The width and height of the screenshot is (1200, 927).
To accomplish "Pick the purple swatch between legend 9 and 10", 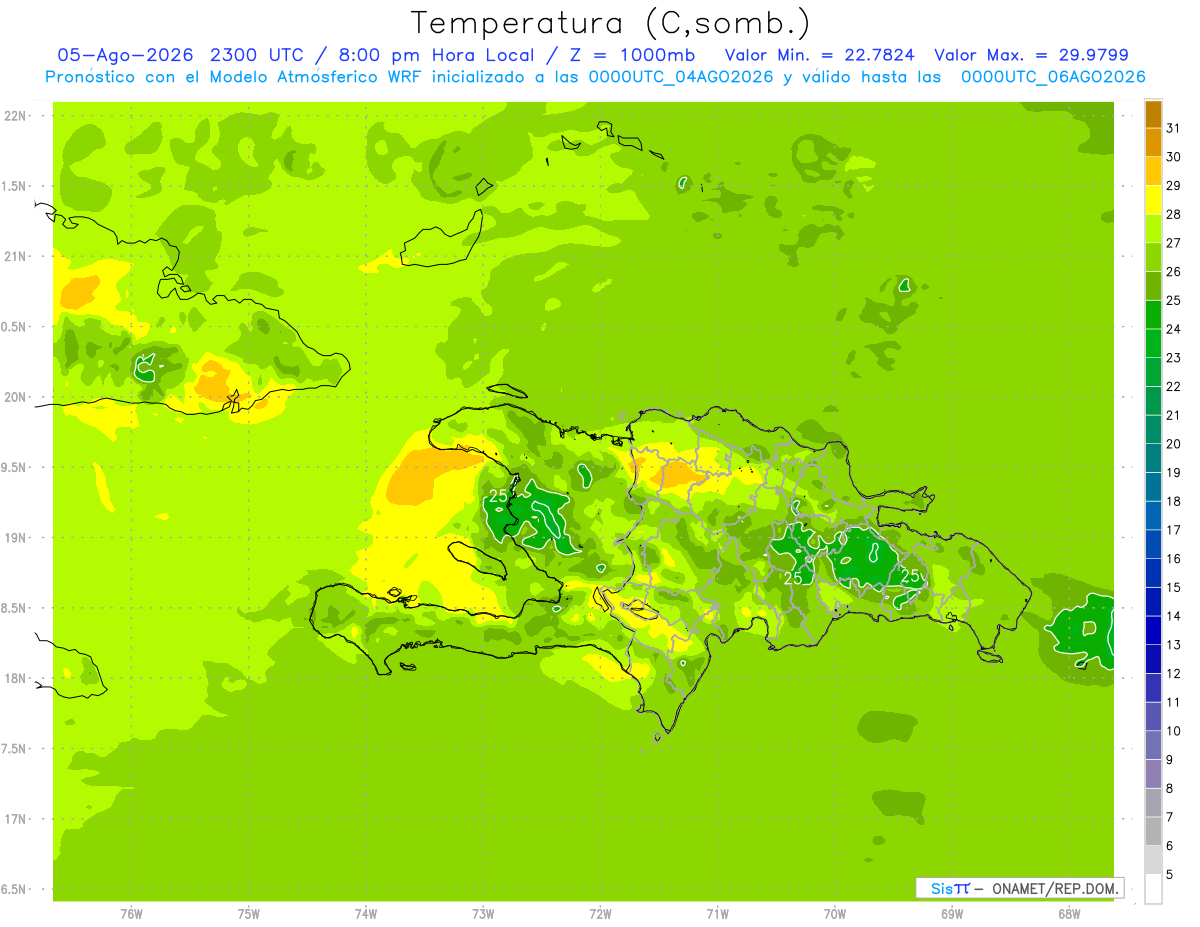I will [1153, 745].
